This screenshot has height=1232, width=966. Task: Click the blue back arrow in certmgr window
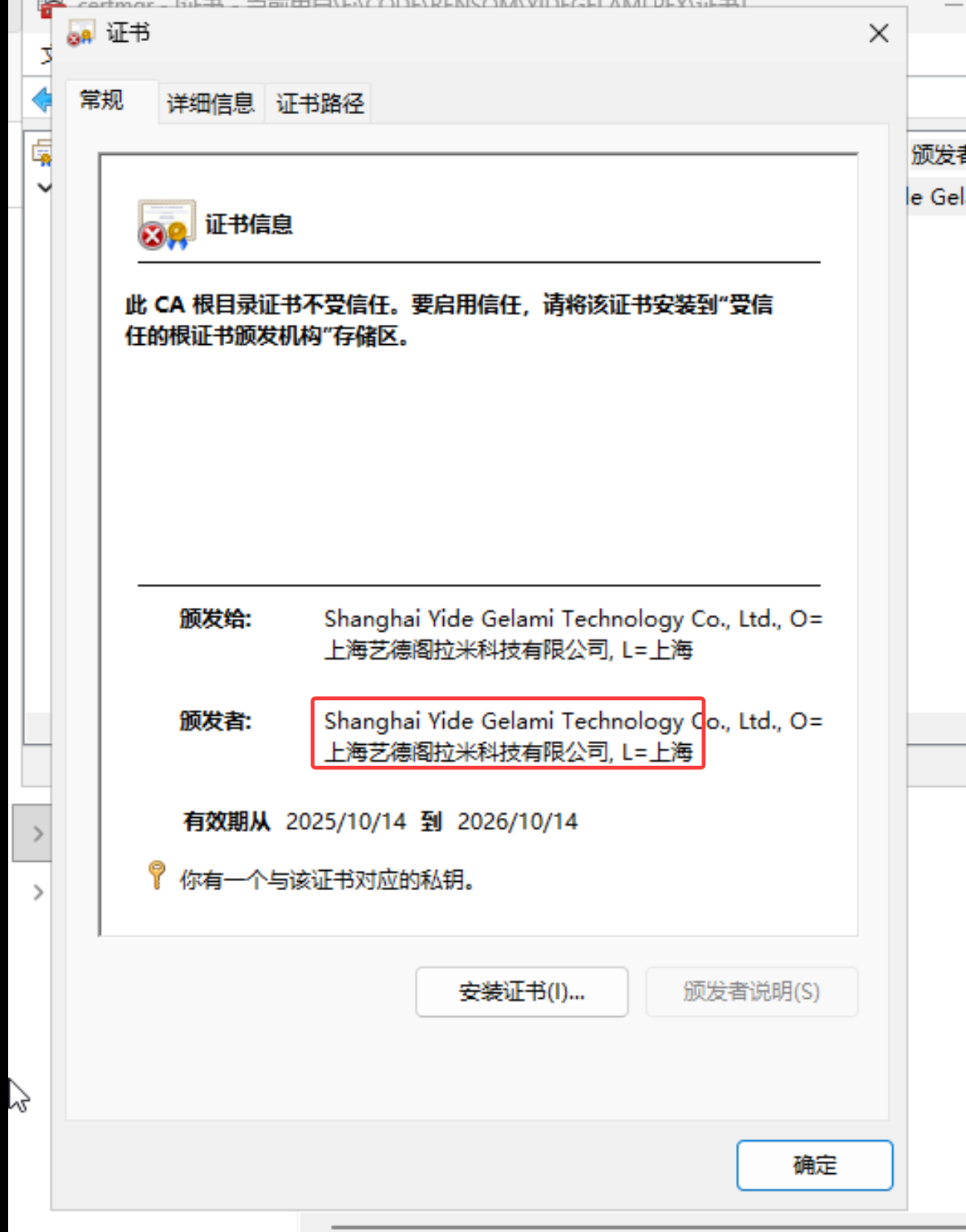pyautogui.click(x=42, y=100)
